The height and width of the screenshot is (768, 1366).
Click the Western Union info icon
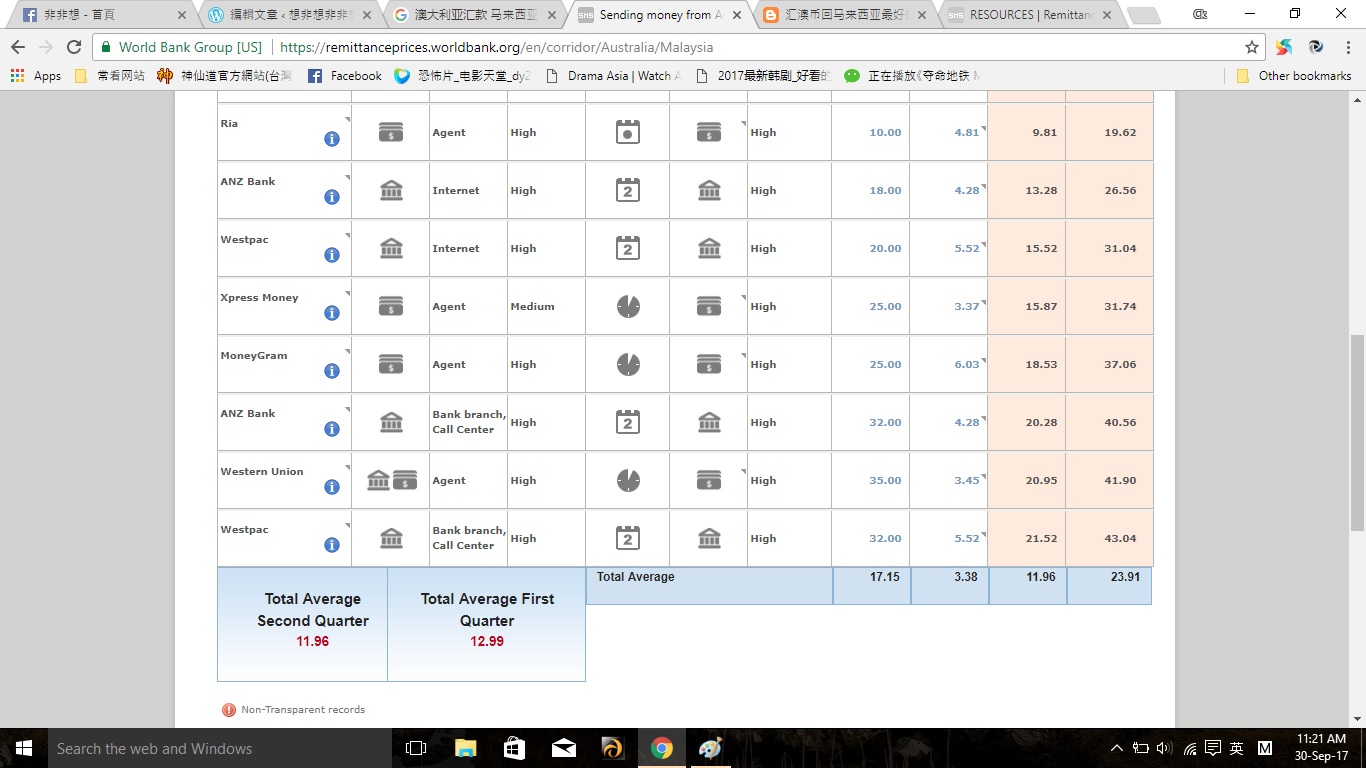[x=331, y=487]
